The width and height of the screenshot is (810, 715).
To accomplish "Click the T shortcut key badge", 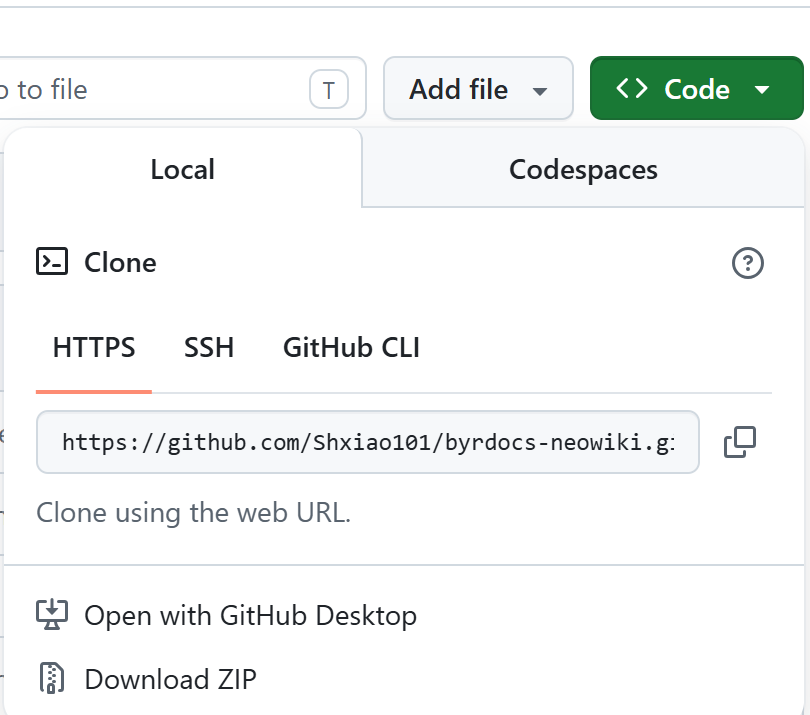I will pos(329,89).
